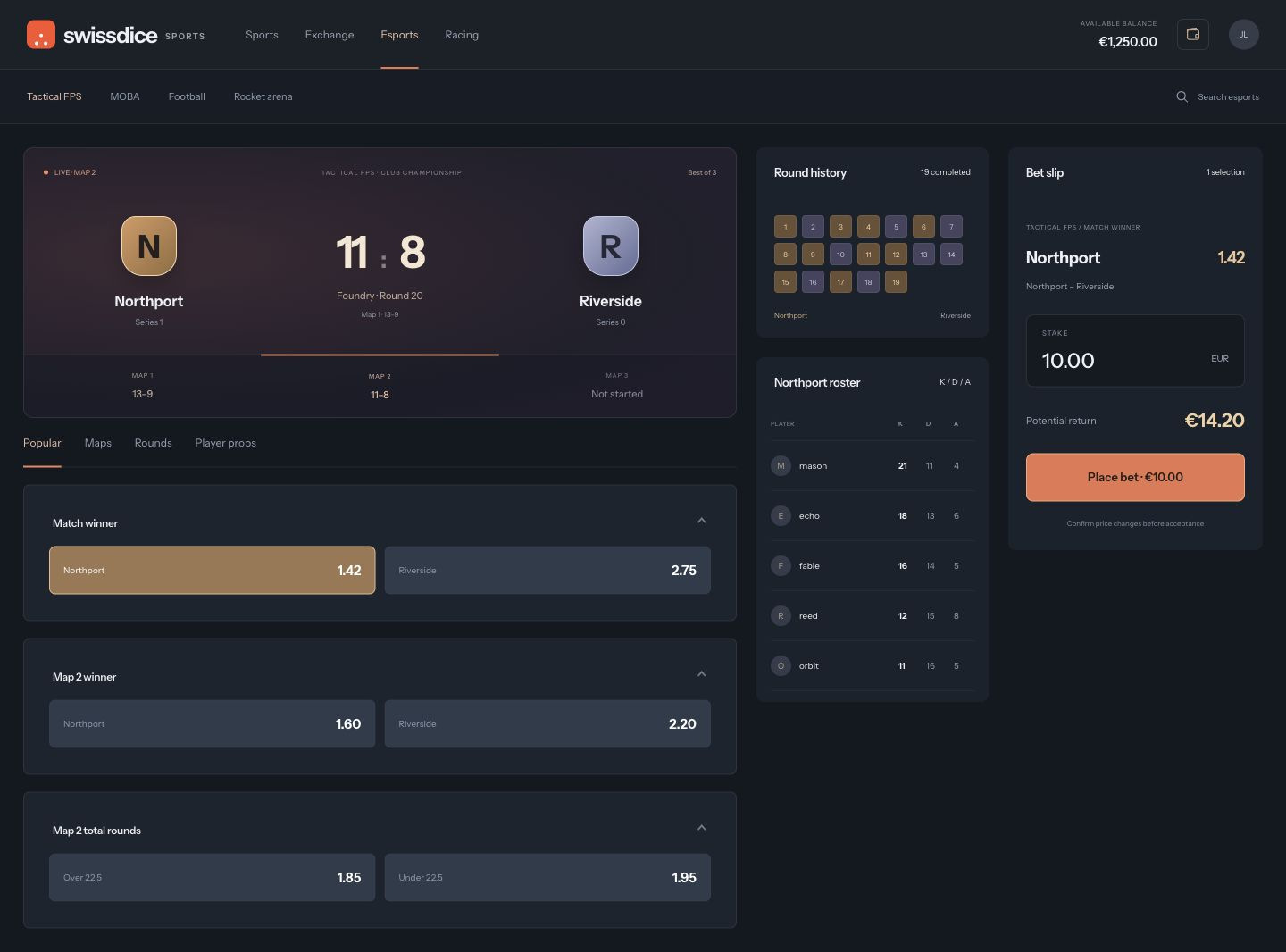Open the Rounds markets tab

(153, 443)
